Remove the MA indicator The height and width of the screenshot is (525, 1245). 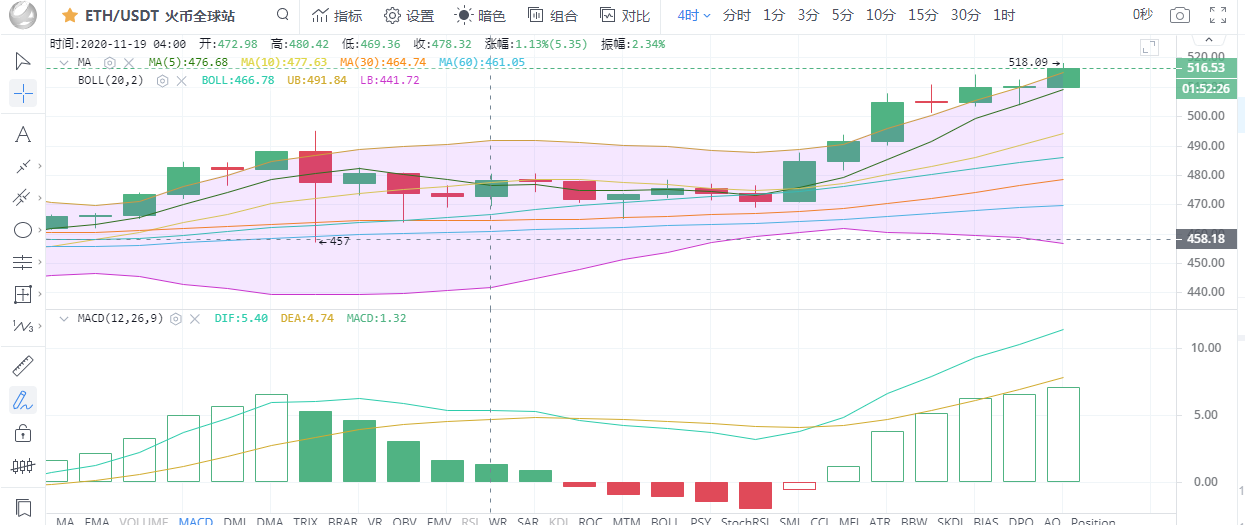pos(129,62)
